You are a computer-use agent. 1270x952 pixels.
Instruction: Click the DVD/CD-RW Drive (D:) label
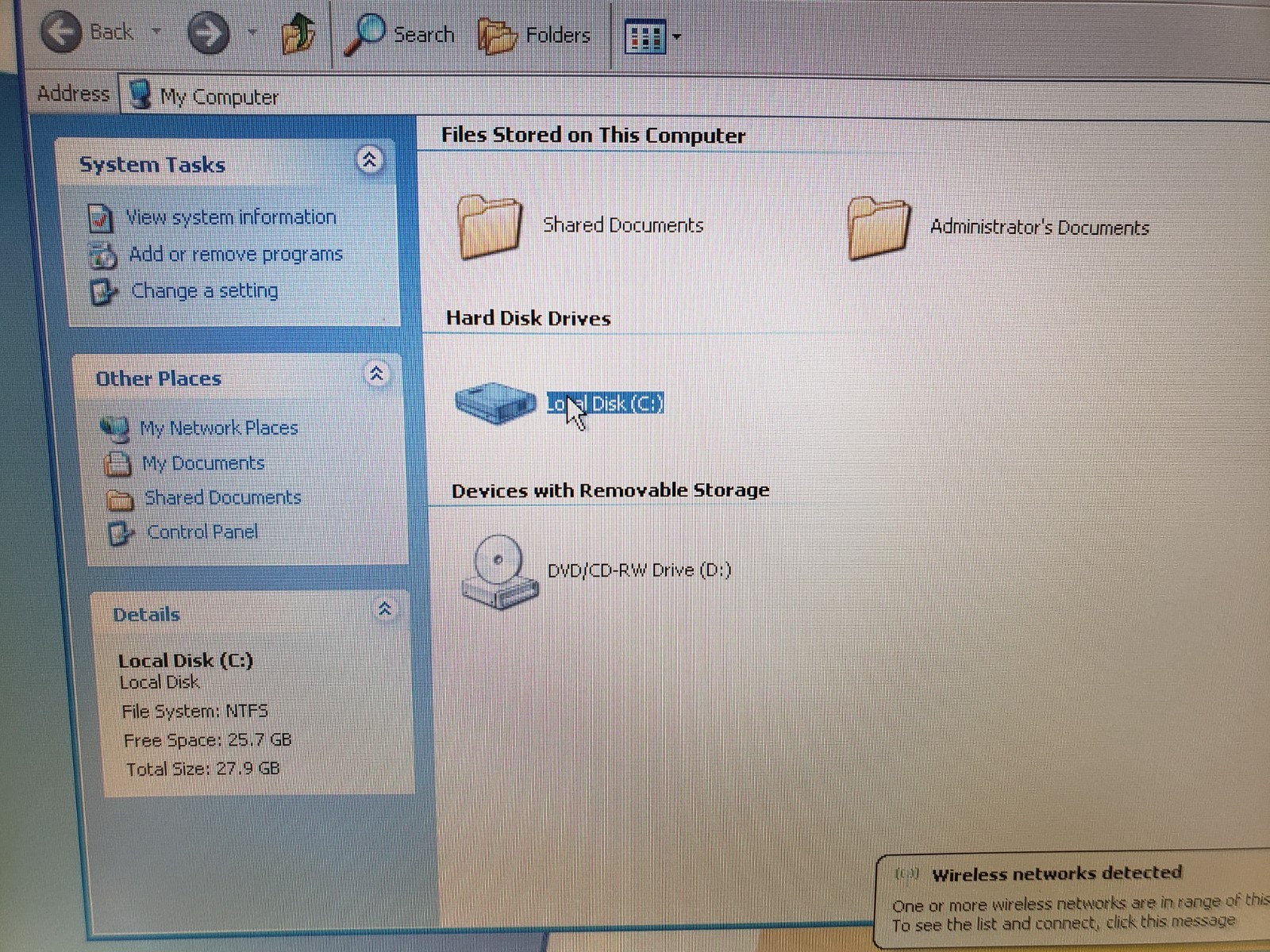coord(640,570)
